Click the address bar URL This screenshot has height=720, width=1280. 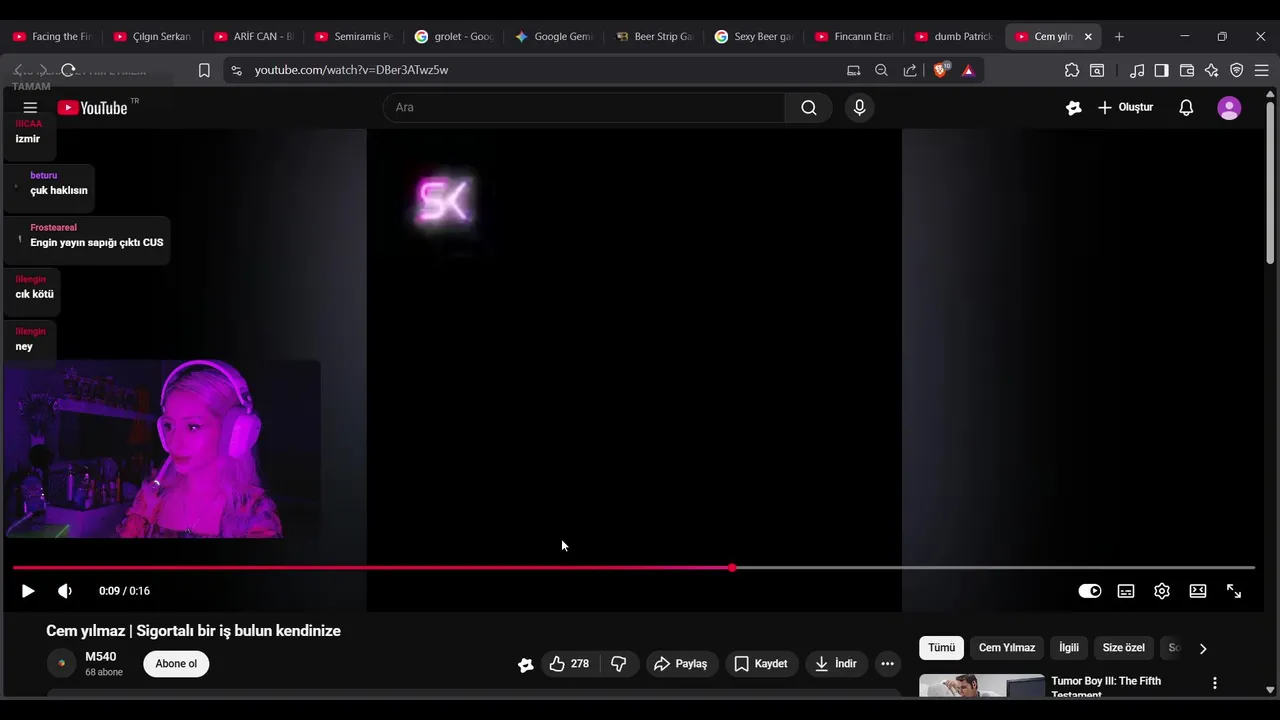[x=351, y=70]
